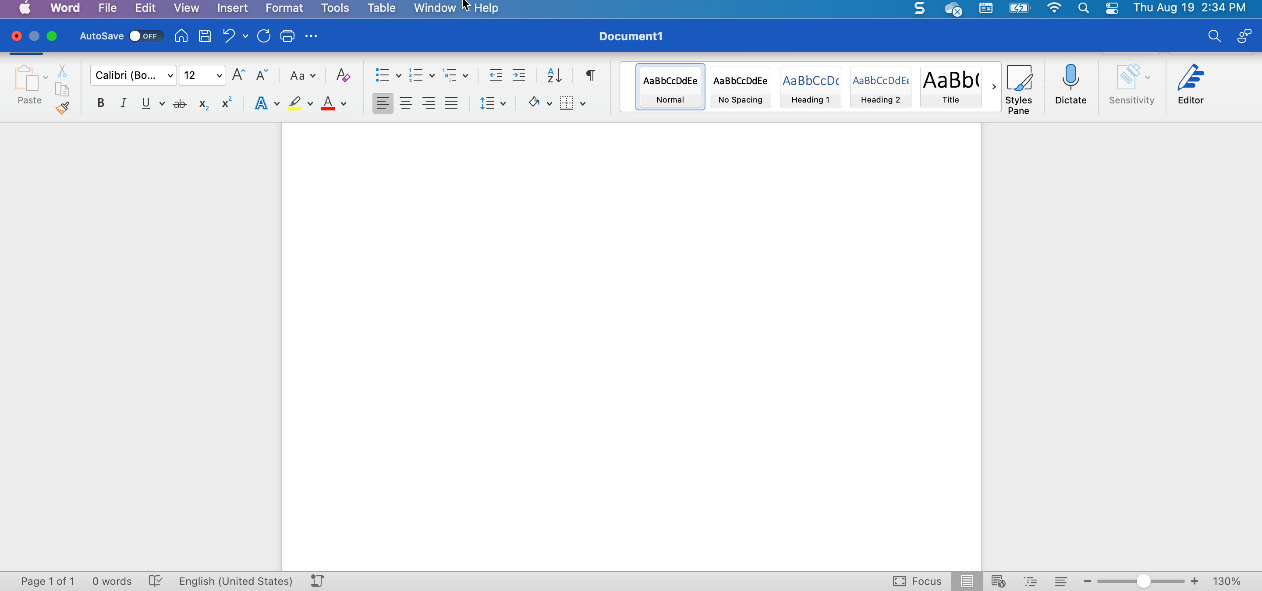The height and width of the screenshot is (591, 1262).
Task: Apply the Heading 1 style
Action: coord(811,87)
